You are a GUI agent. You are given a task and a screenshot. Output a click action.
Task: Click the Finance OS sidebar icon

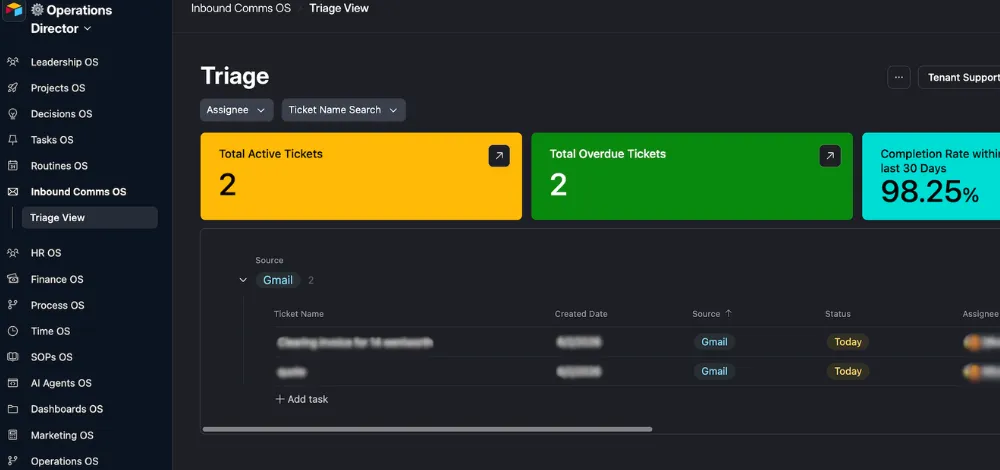(x=13, y=279)
